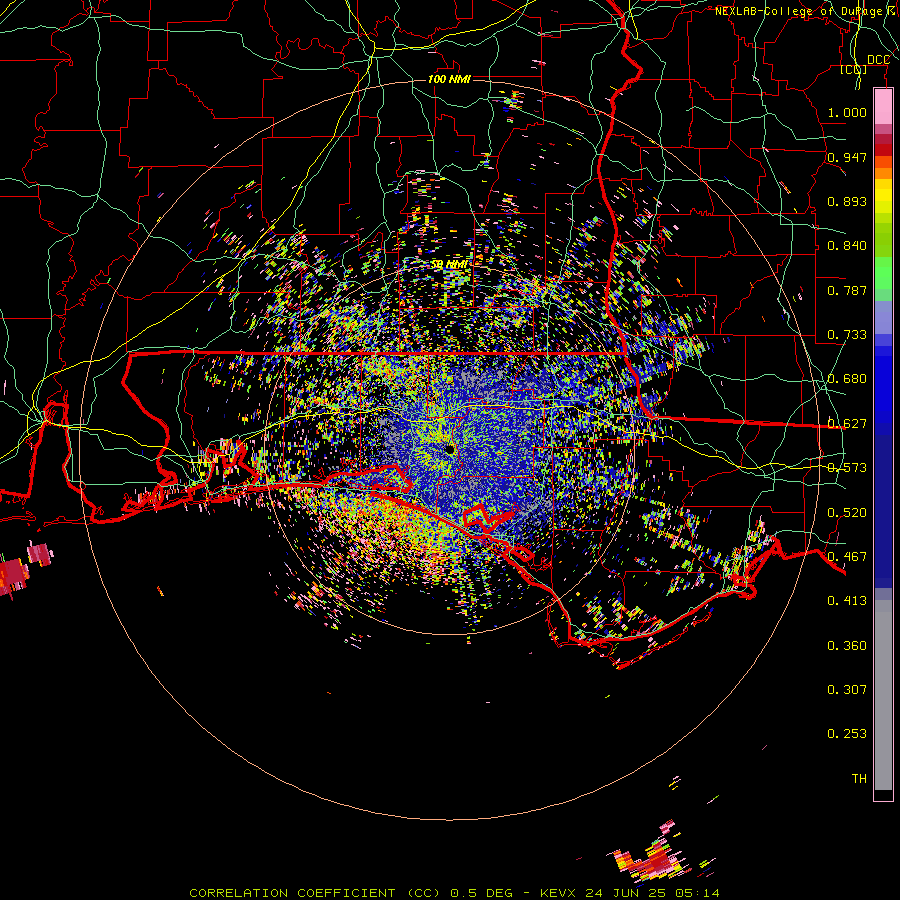The image size is (900, 900).
Task: Pick the pink band atop the color bar
Action: click(883, 107)
